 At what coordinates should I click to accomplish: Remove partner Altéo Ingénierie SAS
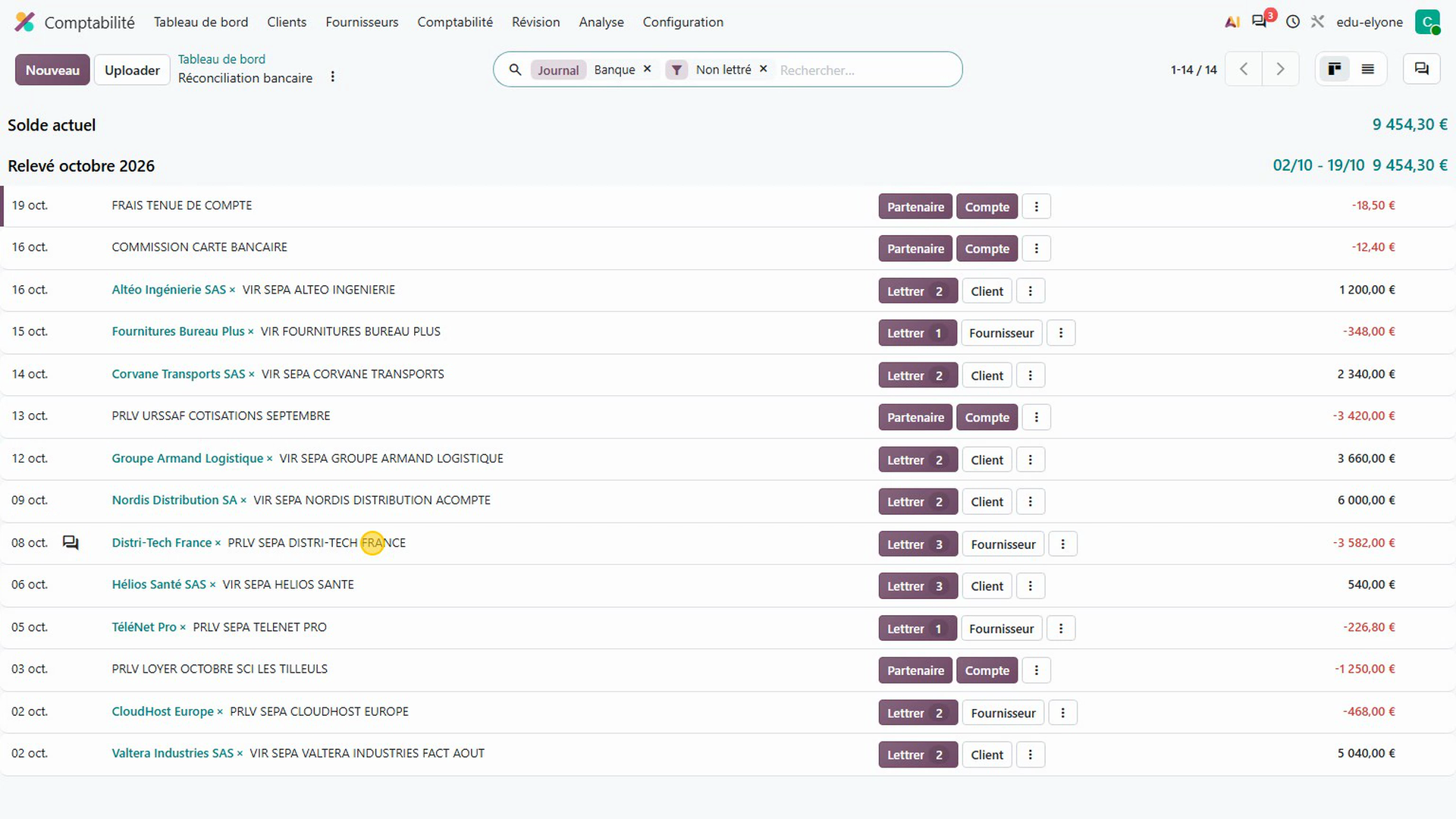click(x=232, y=290)
